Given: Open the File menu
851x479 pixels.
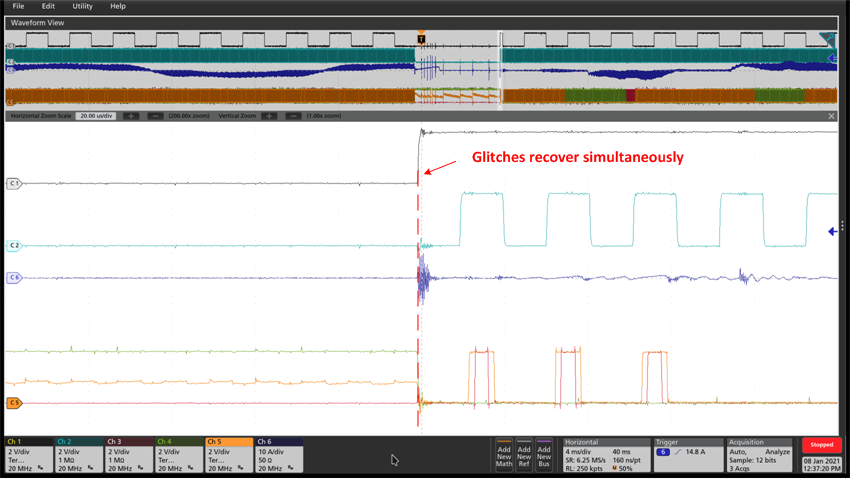Looking at the screenshot, I should pos(18,6).
